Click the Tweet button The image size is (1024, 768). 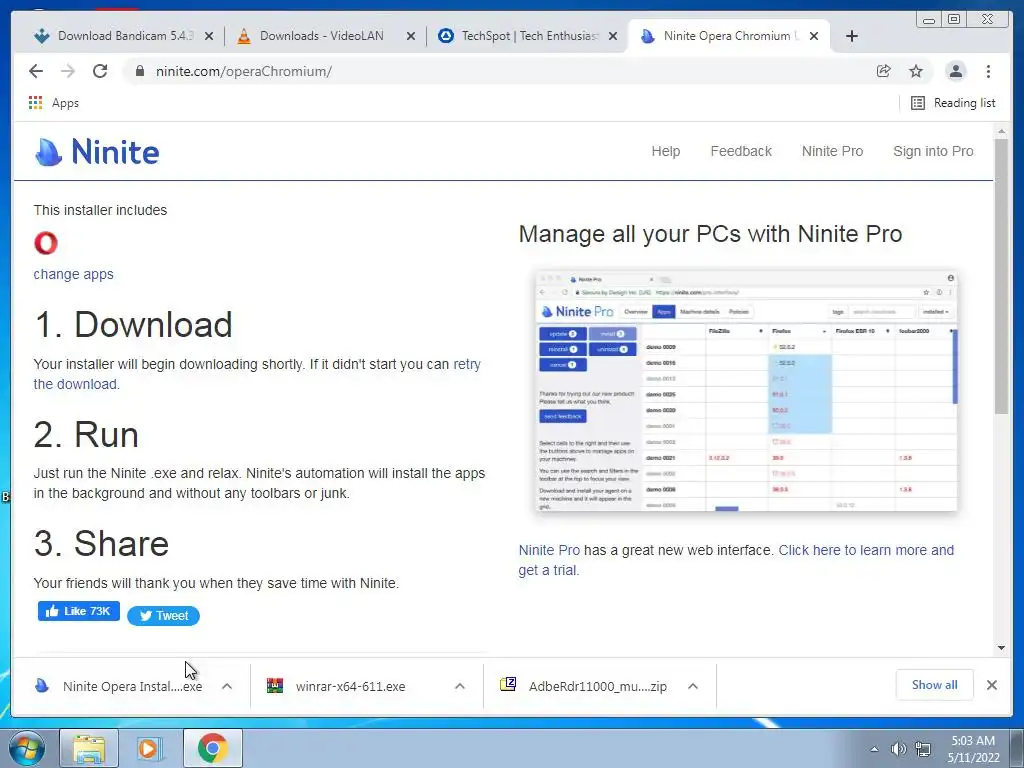point(163,616)
